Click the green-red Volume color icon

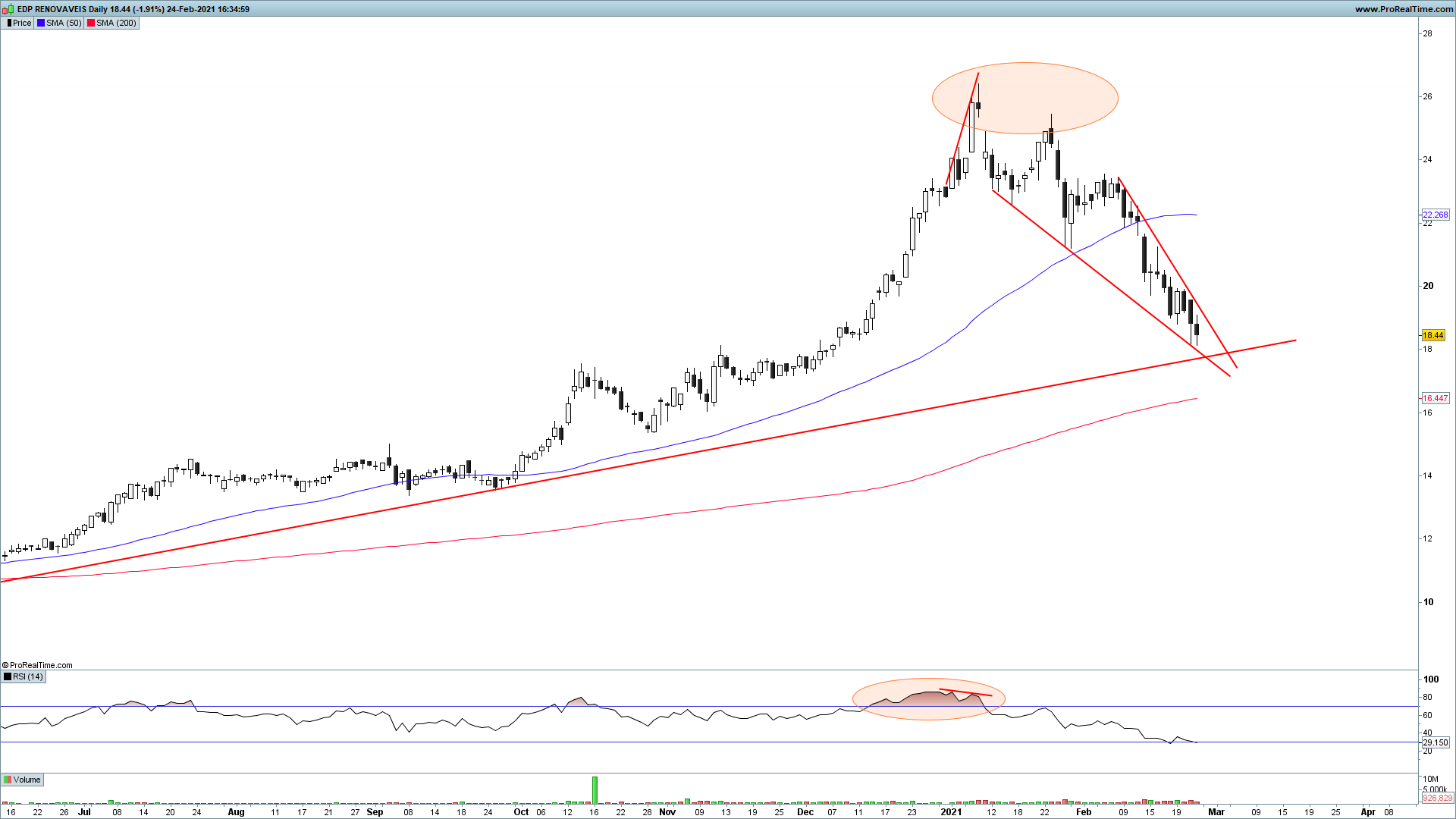coord(8,780)
